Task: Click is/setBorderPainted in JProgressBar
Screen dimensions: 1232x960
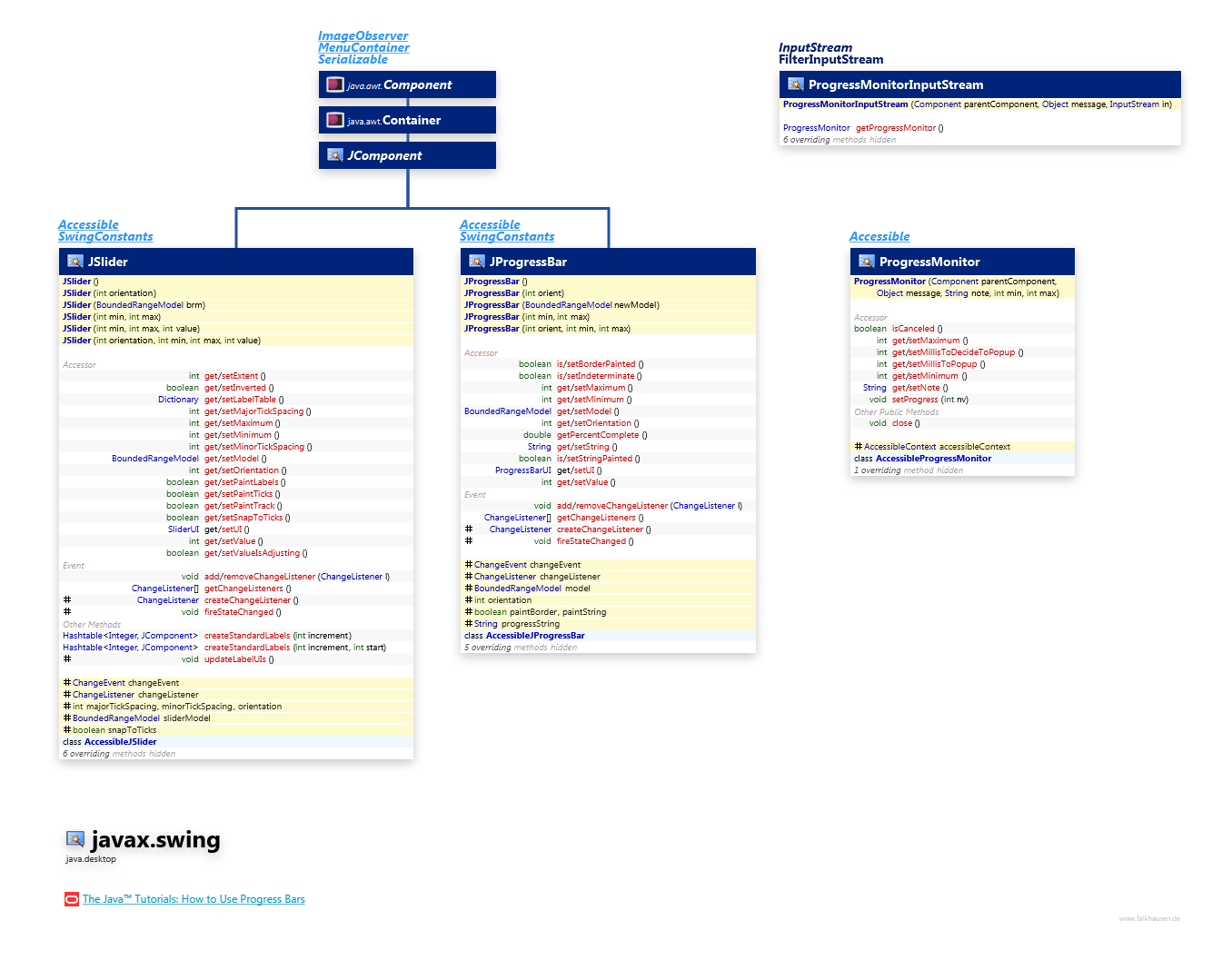Action: pyautogui.click(x=597, y=364)
